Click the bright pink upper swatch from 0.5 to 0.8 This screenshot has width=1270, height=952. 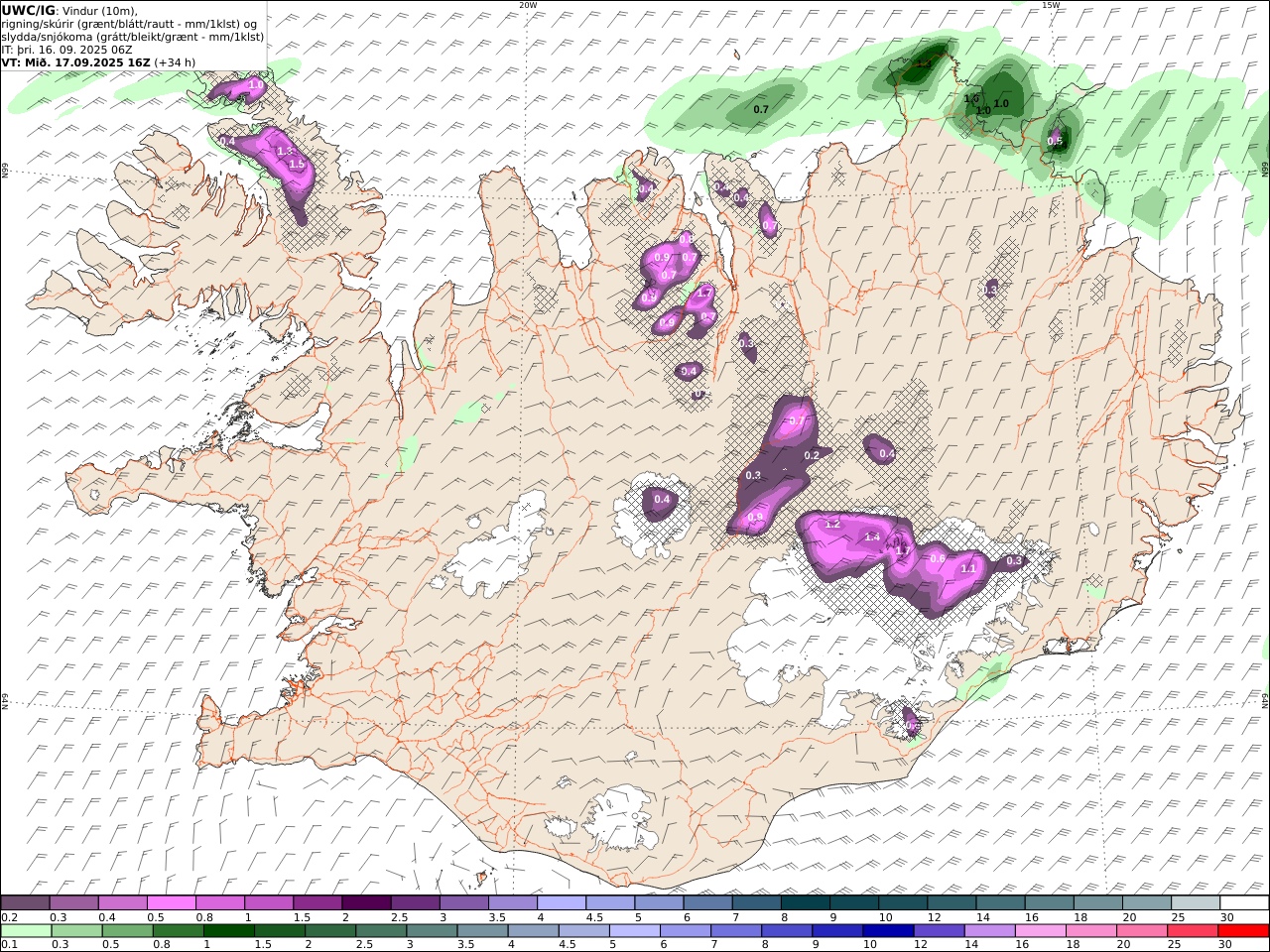click(172, 903)
